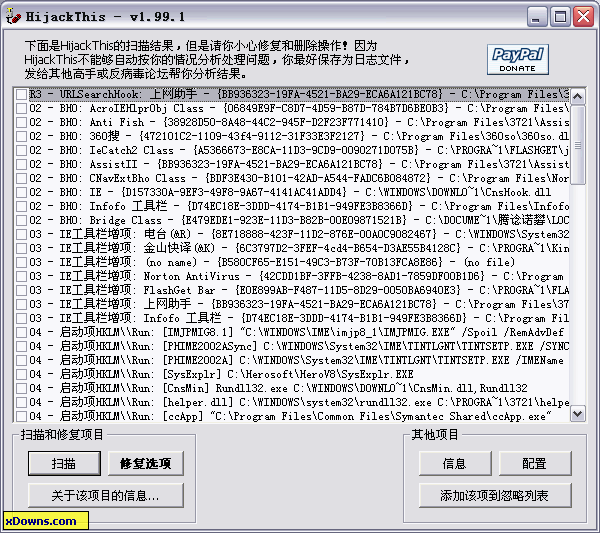
Task: Click 添加该项到忽略列表 button
Action: pyautogui.click(x=495, y=496)
